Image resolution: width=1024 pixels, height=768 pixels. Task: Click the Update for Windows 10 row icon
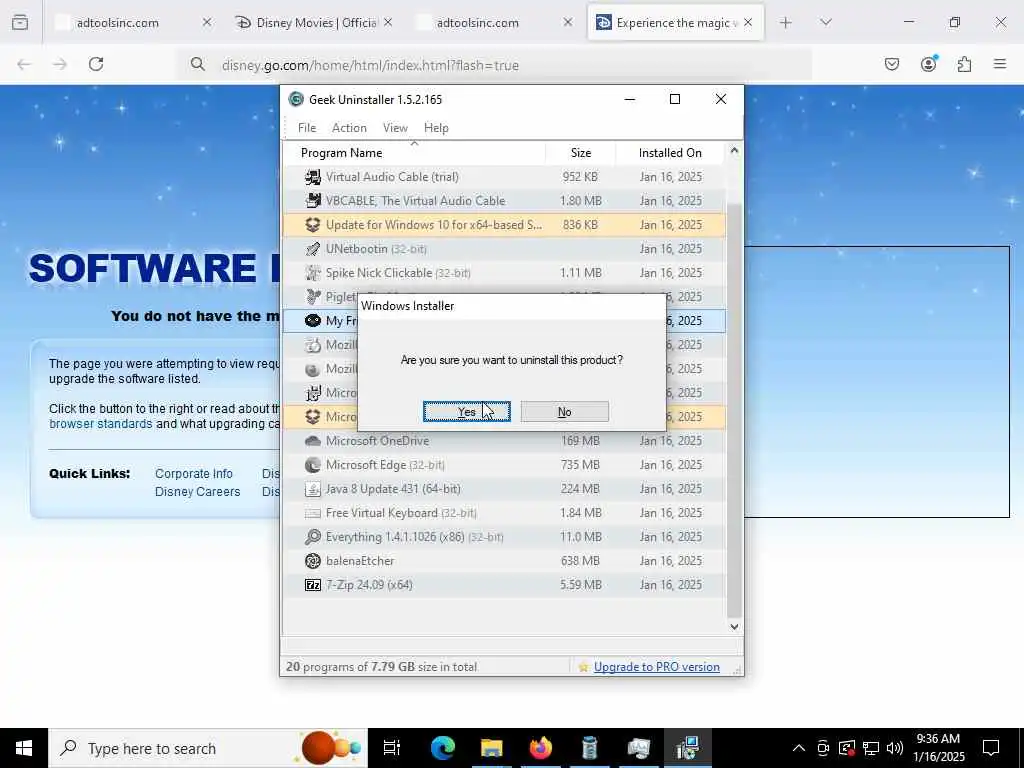click(313, 225)
